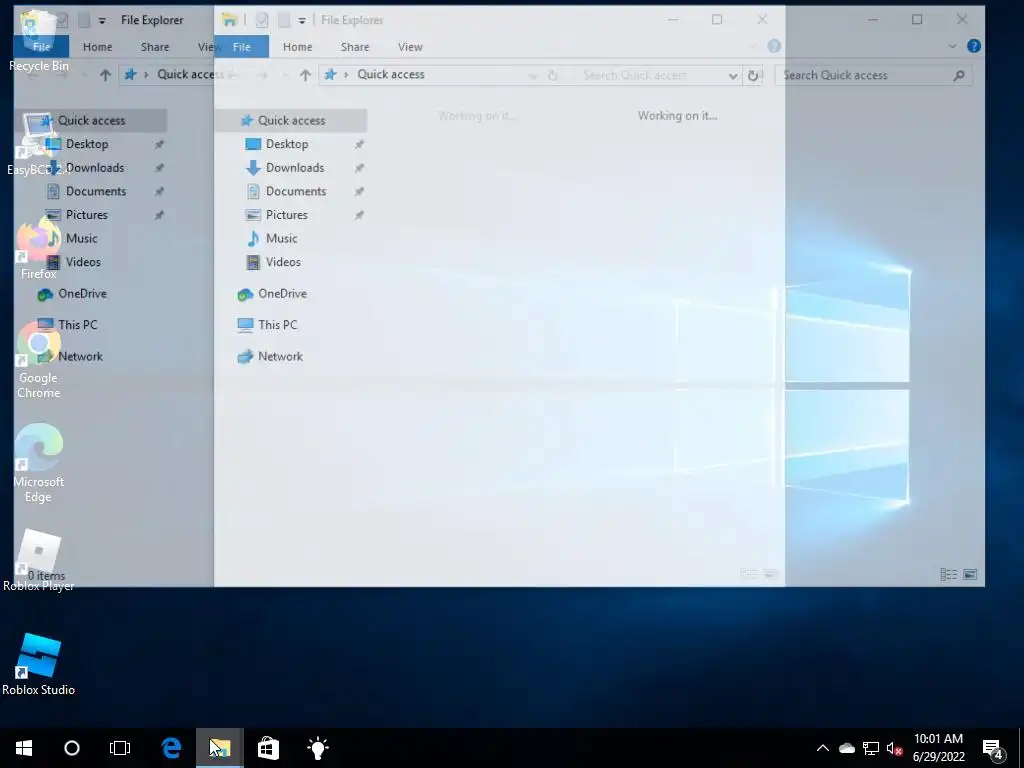Image resolution: width=1024 pixels, height=768 pixels.
Task: Open network status tray icon
Action: pyautogui.click(x=871, y=748)
